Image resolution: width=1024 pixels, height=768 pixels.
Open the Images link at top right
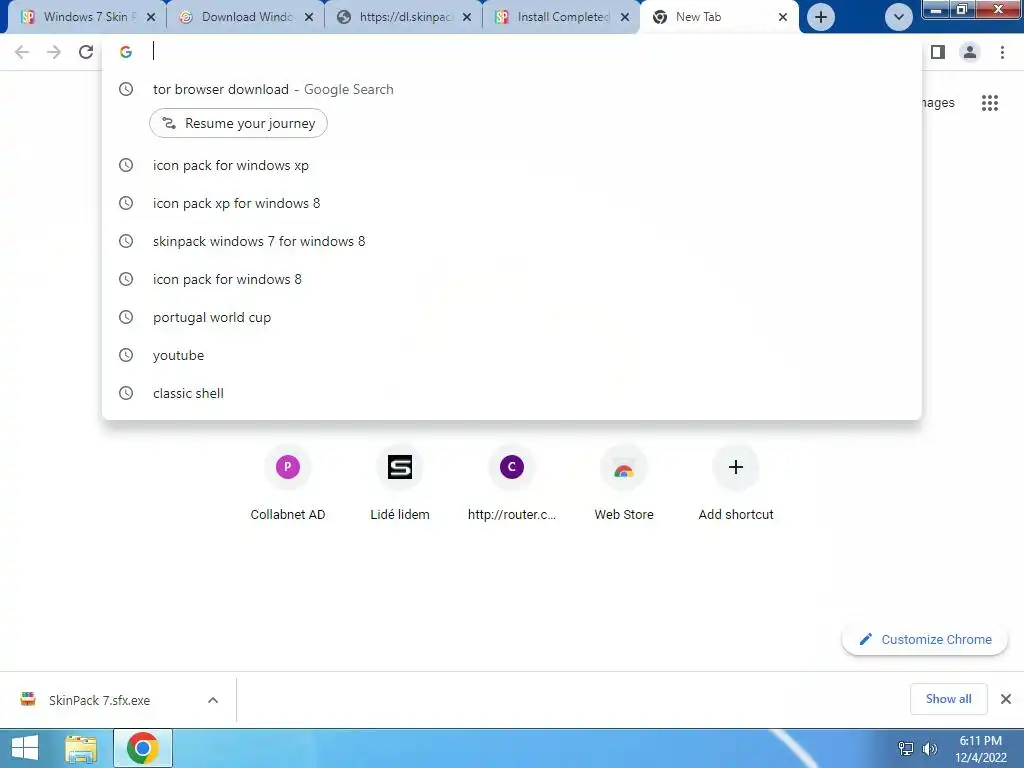938,103
